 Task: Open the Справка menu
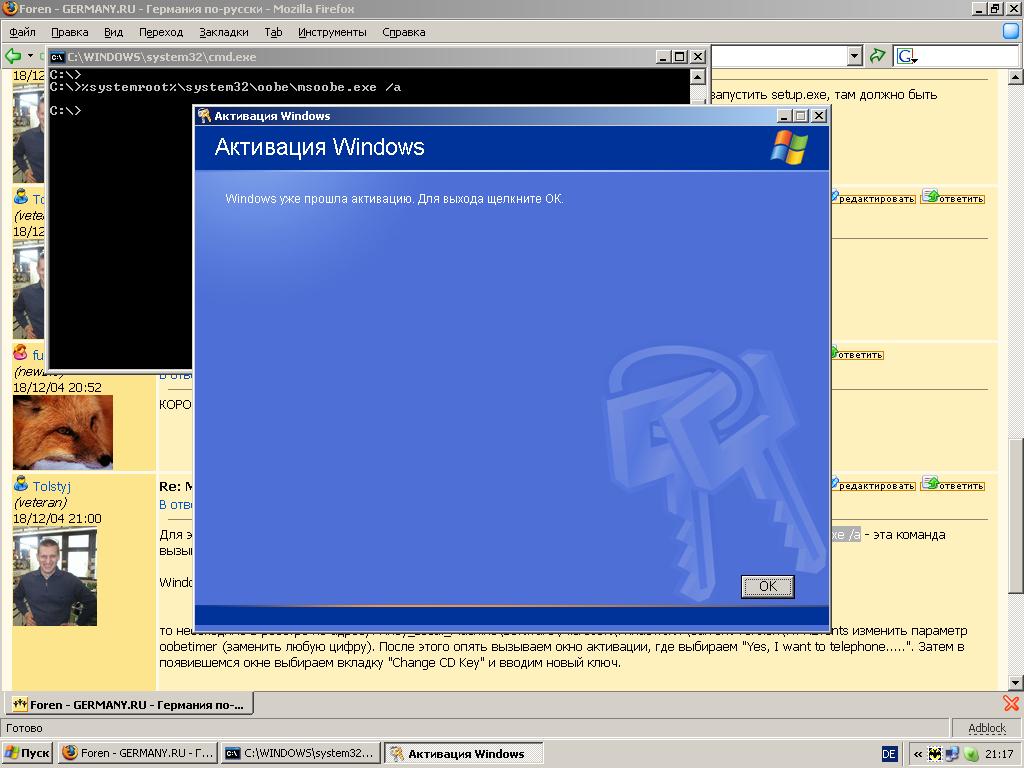coord(404,32)
